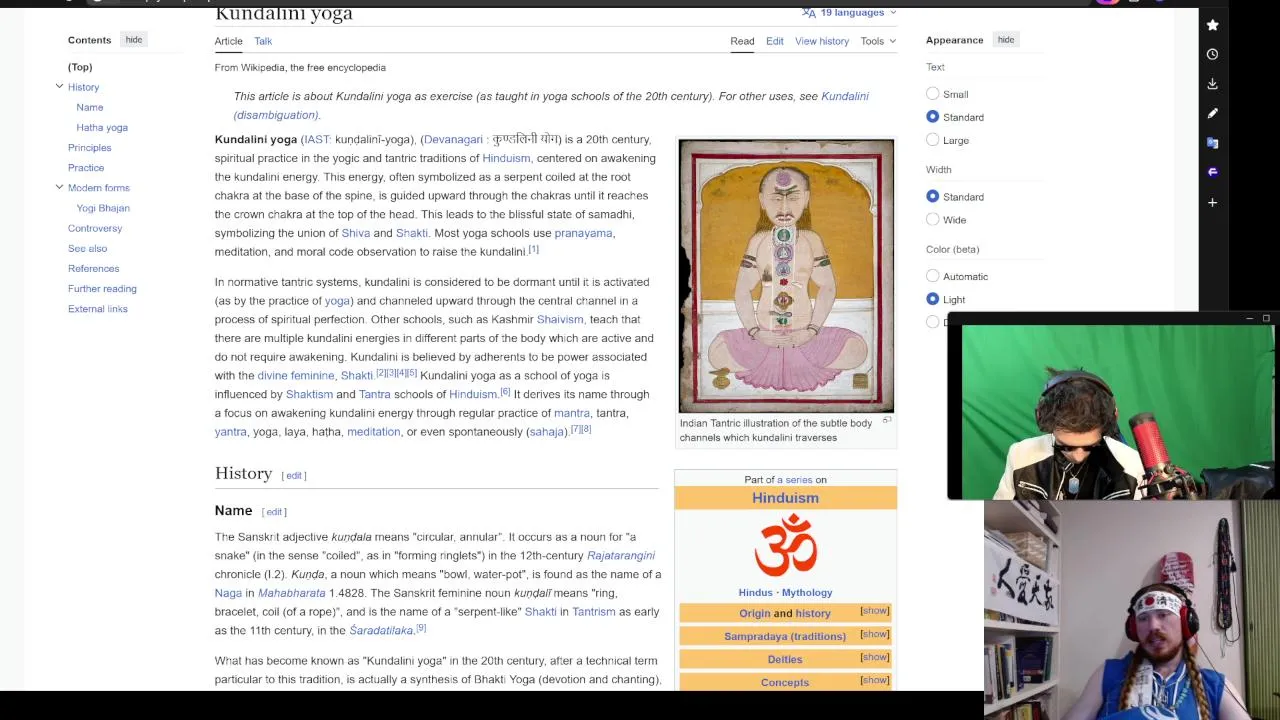This screenshot has height=720, width=1280.
Task: Select Standard width option
Action: (x=932, y=197)
